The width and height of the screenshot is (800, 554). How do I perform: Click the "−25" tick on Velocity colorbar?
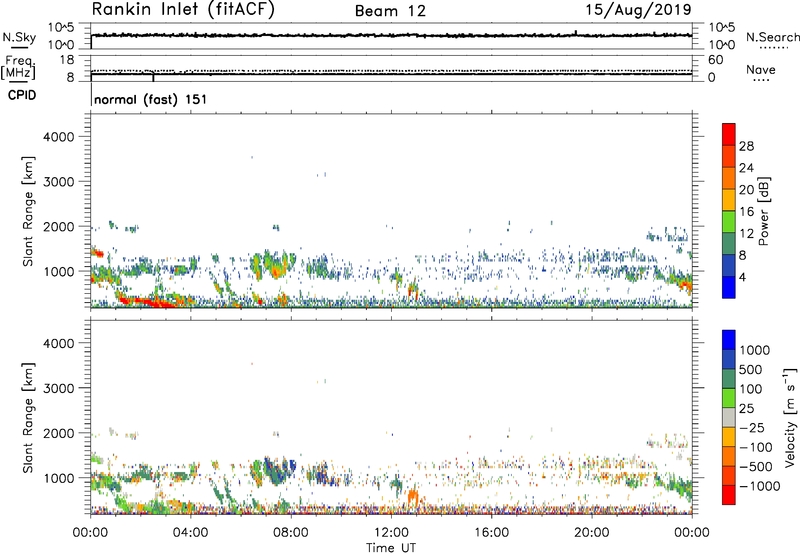pos(752,427)
